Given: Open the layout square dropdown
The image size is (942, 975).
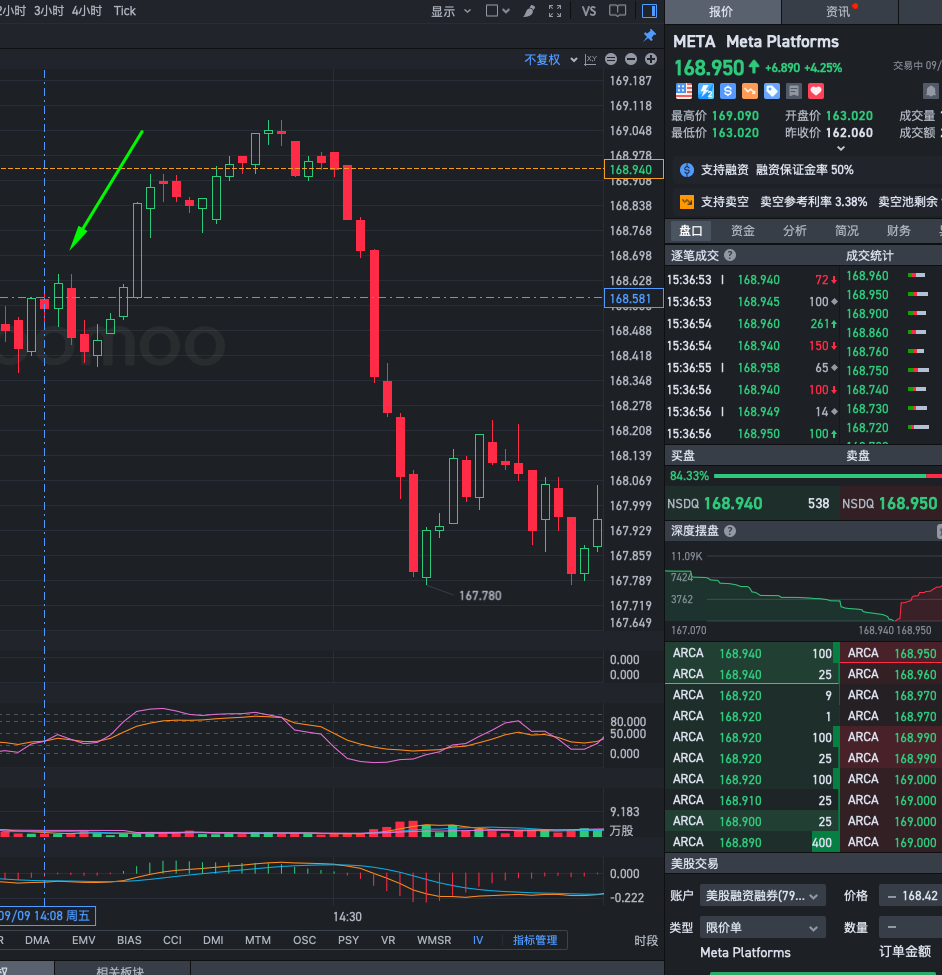Looking at the screenshot, I should (497, 11).
